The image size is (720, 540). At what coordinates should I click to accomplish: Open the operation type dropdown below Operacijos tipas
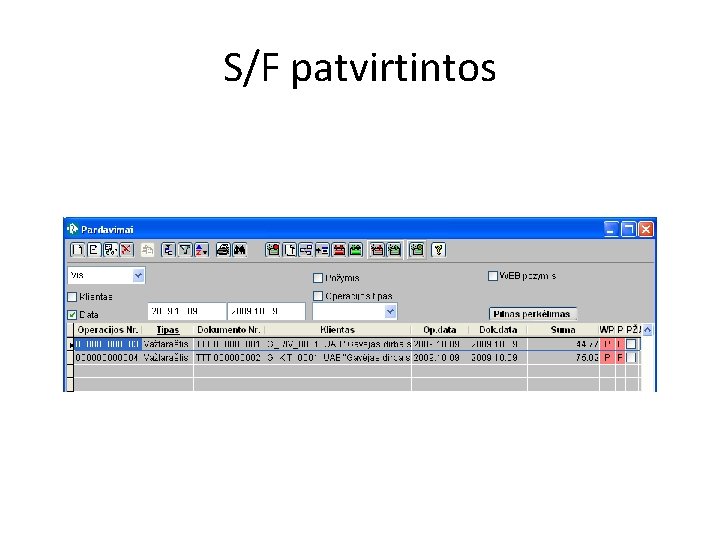coord(390,312)
